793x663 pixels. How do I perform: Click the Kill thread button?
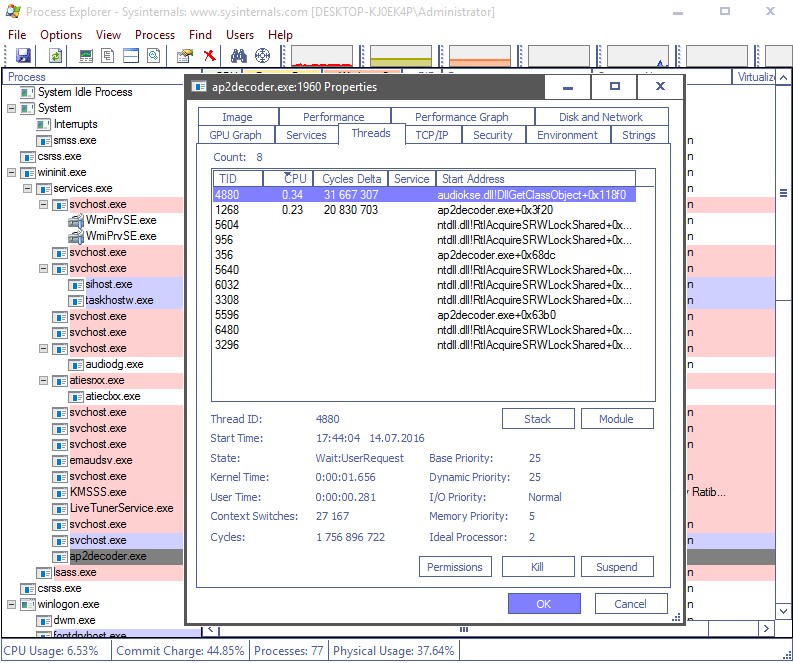point(538,567)
